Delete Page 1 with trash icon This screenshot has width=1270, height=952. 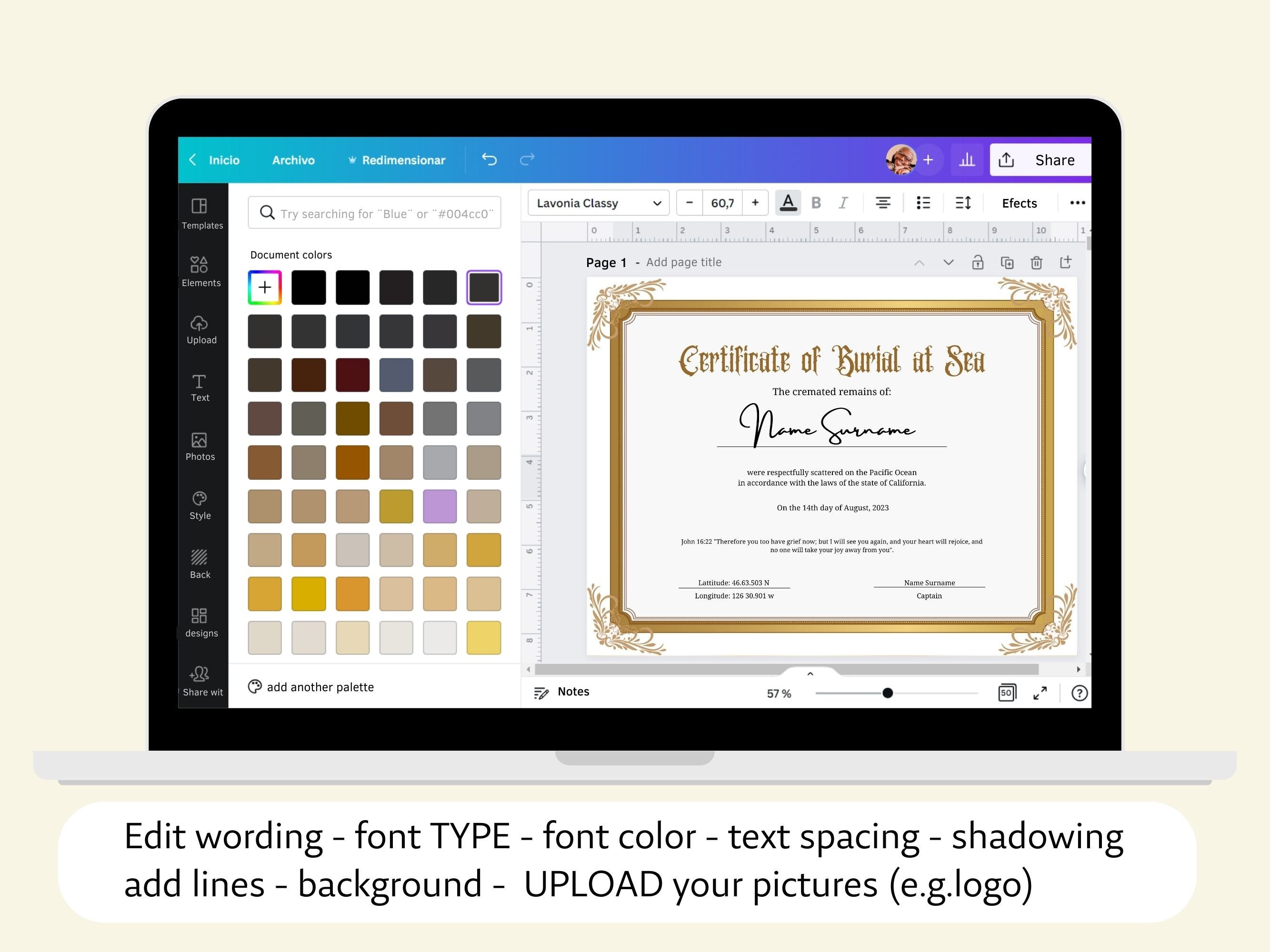point(1037,262)
